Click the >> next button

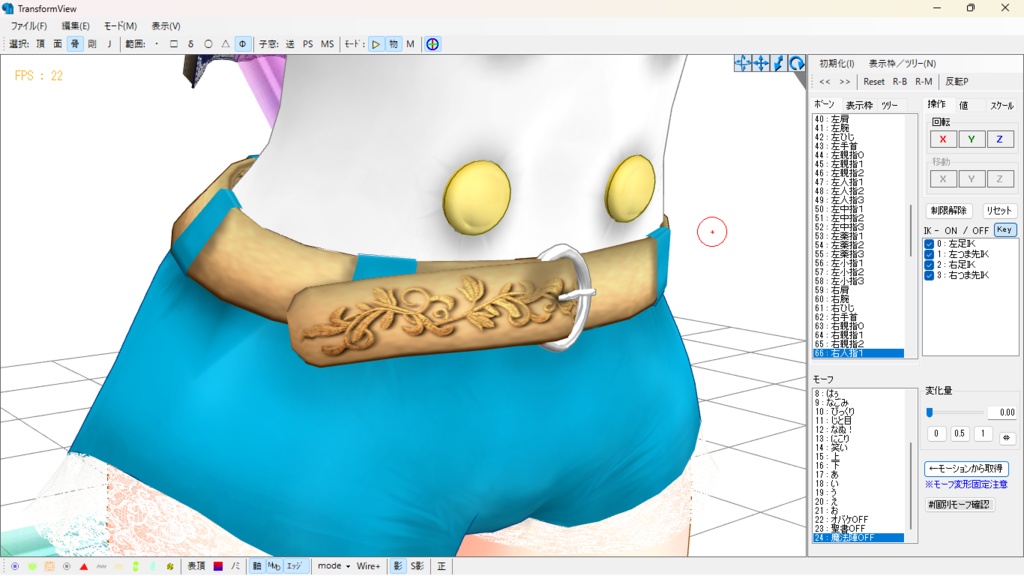coord(844,82)
